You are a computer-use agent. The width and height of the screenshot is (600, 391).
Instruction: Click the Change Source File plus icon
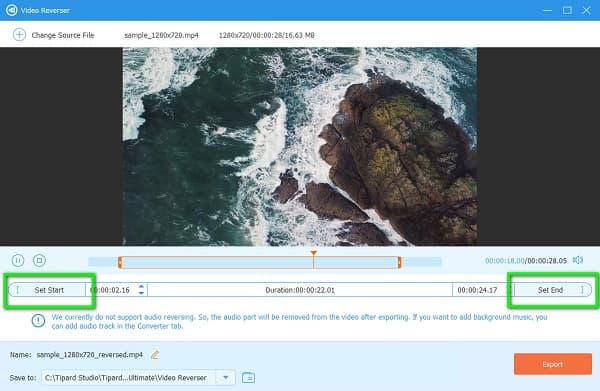tap(19, 35)
